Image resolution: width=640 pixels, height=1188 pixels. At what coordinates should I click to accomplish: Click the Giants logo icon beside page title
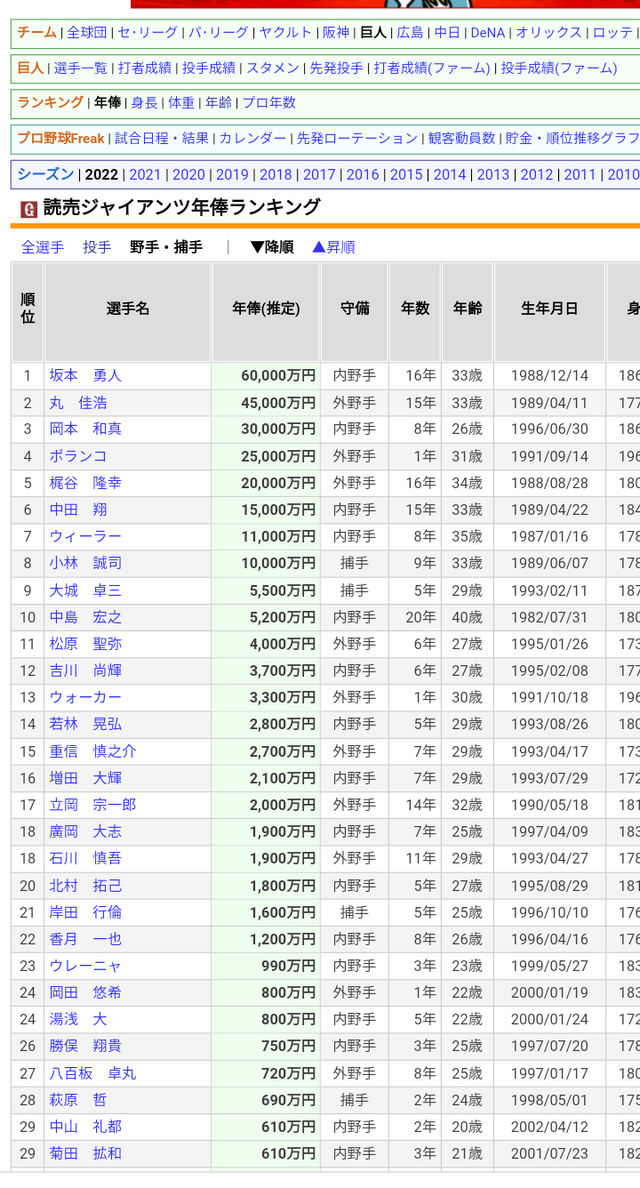point(28,209)
